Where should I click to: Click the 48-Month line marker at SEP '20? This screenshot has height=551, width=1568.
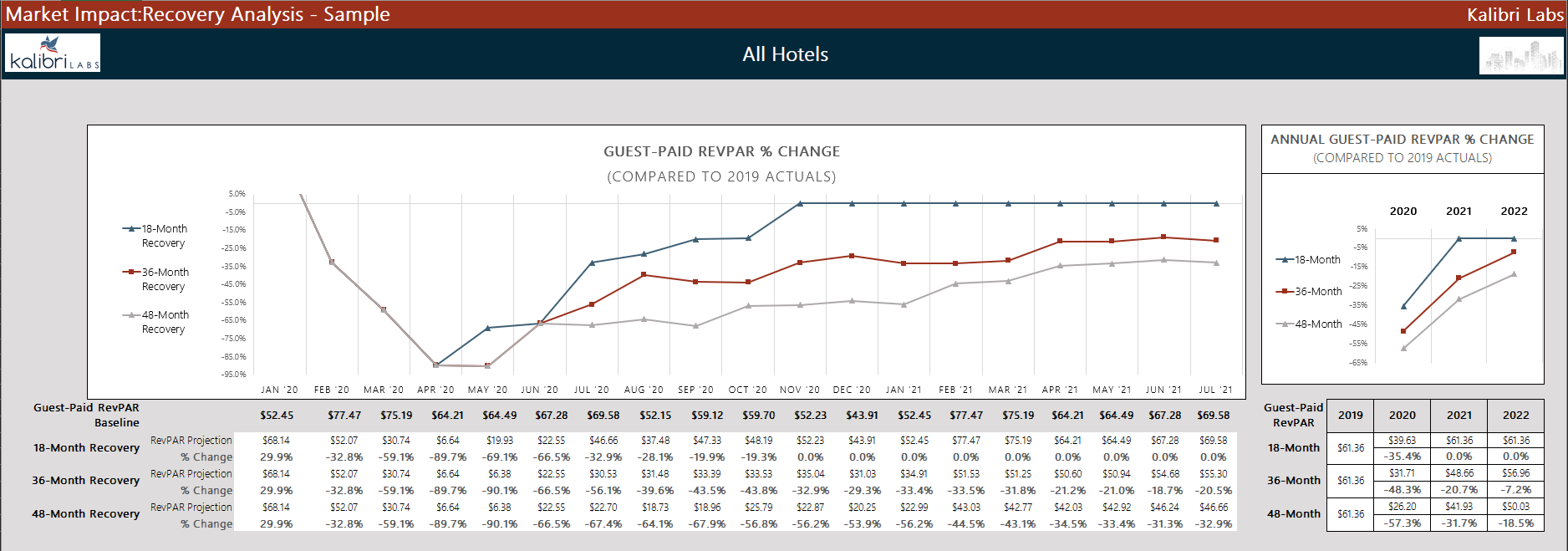(695, 326)
